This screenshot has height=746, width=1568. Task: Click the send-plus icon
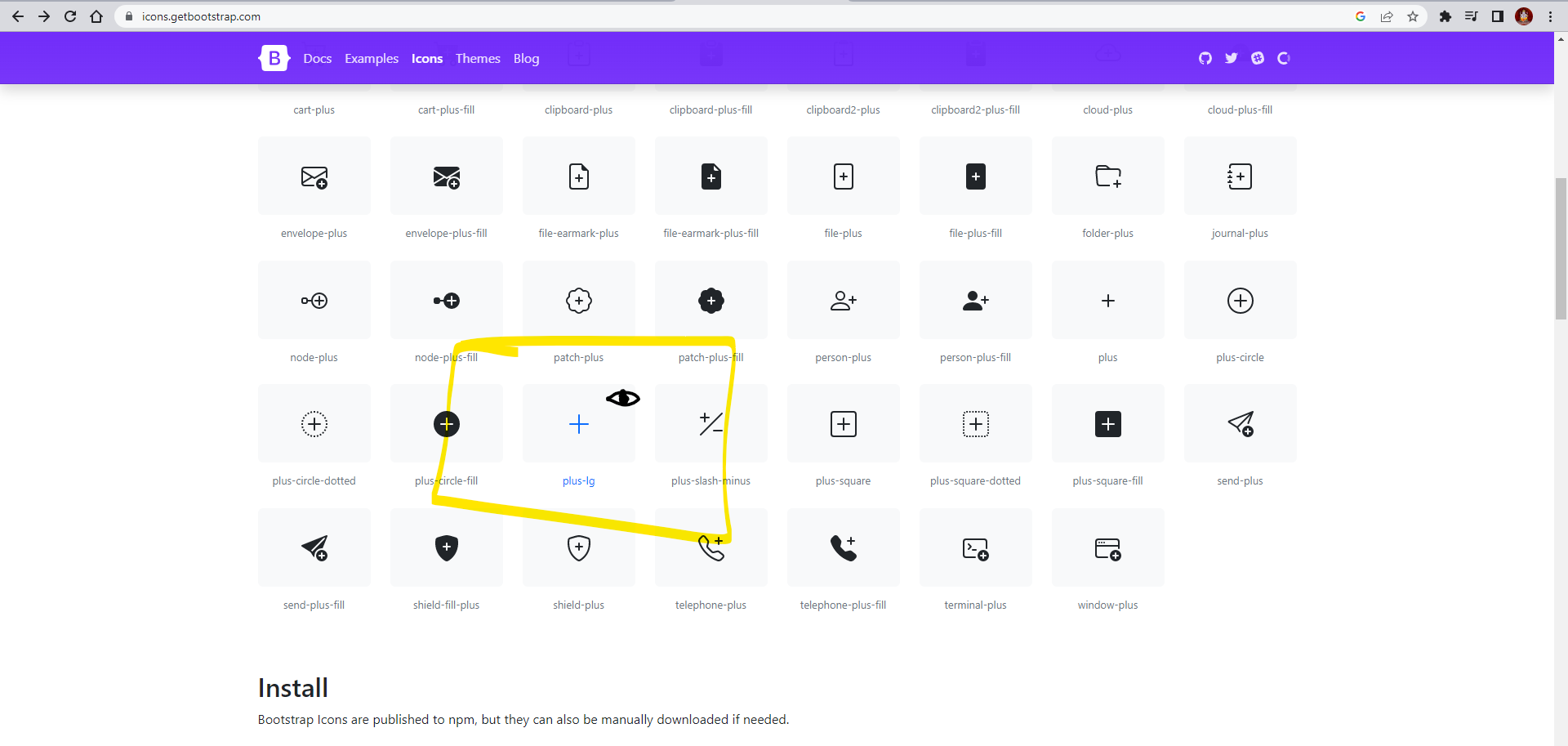coord(1240,423)
